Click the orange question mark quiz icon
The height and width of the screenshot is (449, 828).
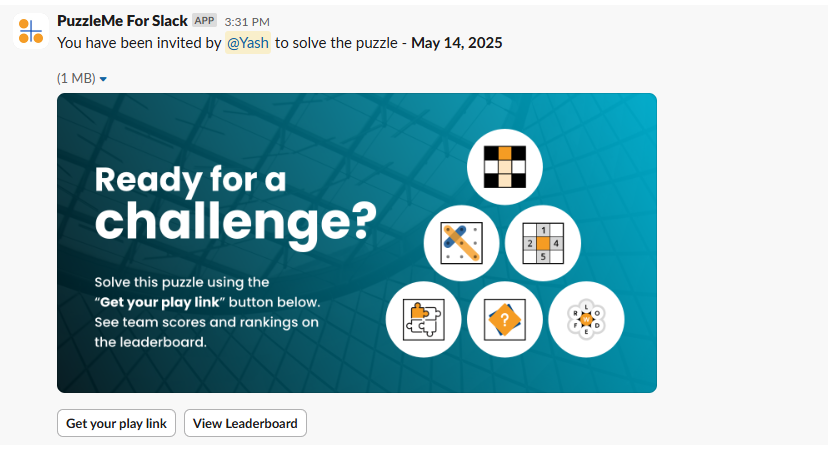pyautogui.click(x=505, y=320)
